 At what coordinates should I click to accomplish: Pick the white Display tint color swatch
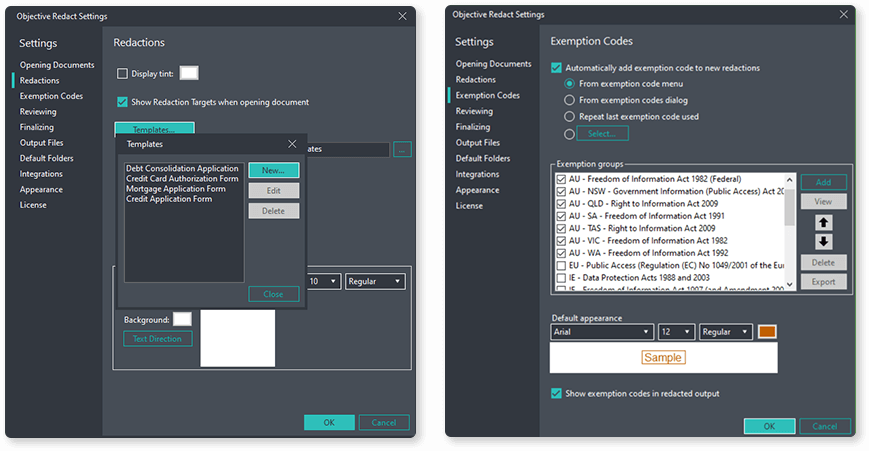point(188,73)
